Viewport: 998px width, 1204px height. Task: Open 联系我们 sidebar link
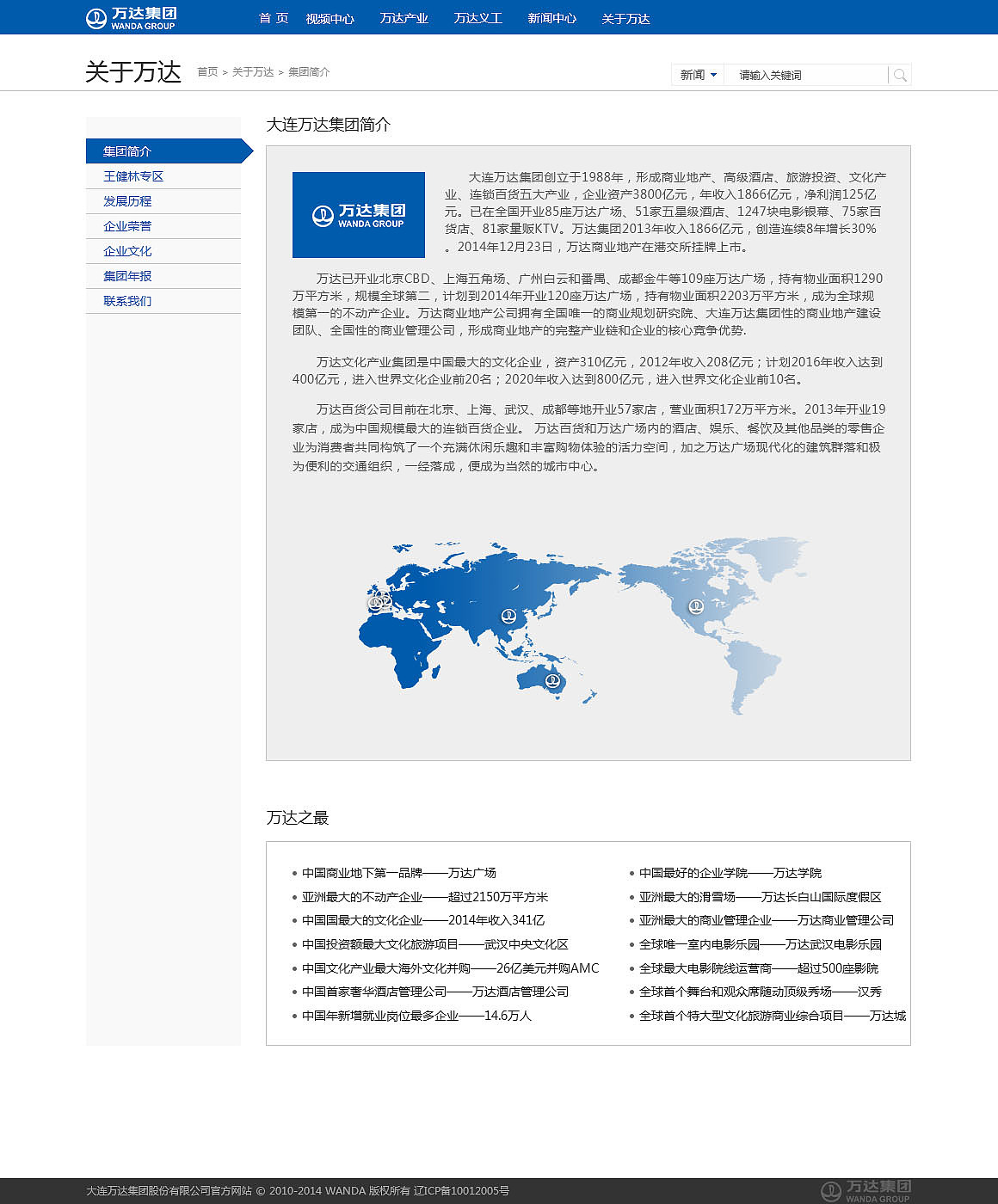point(127,301)
